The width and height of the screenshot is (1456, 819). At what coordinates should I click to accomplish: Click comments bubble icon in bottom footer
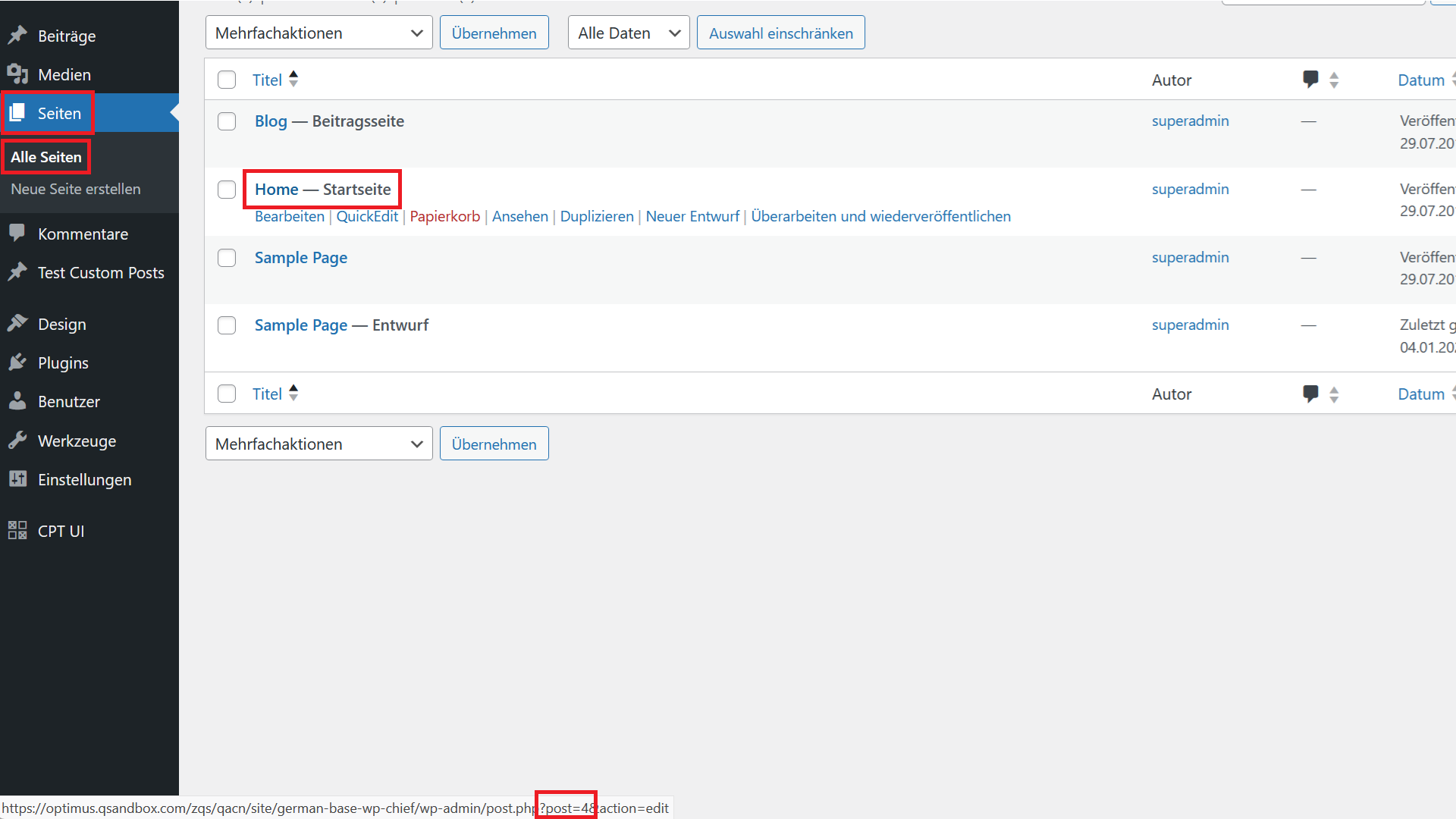point(1310,394)
